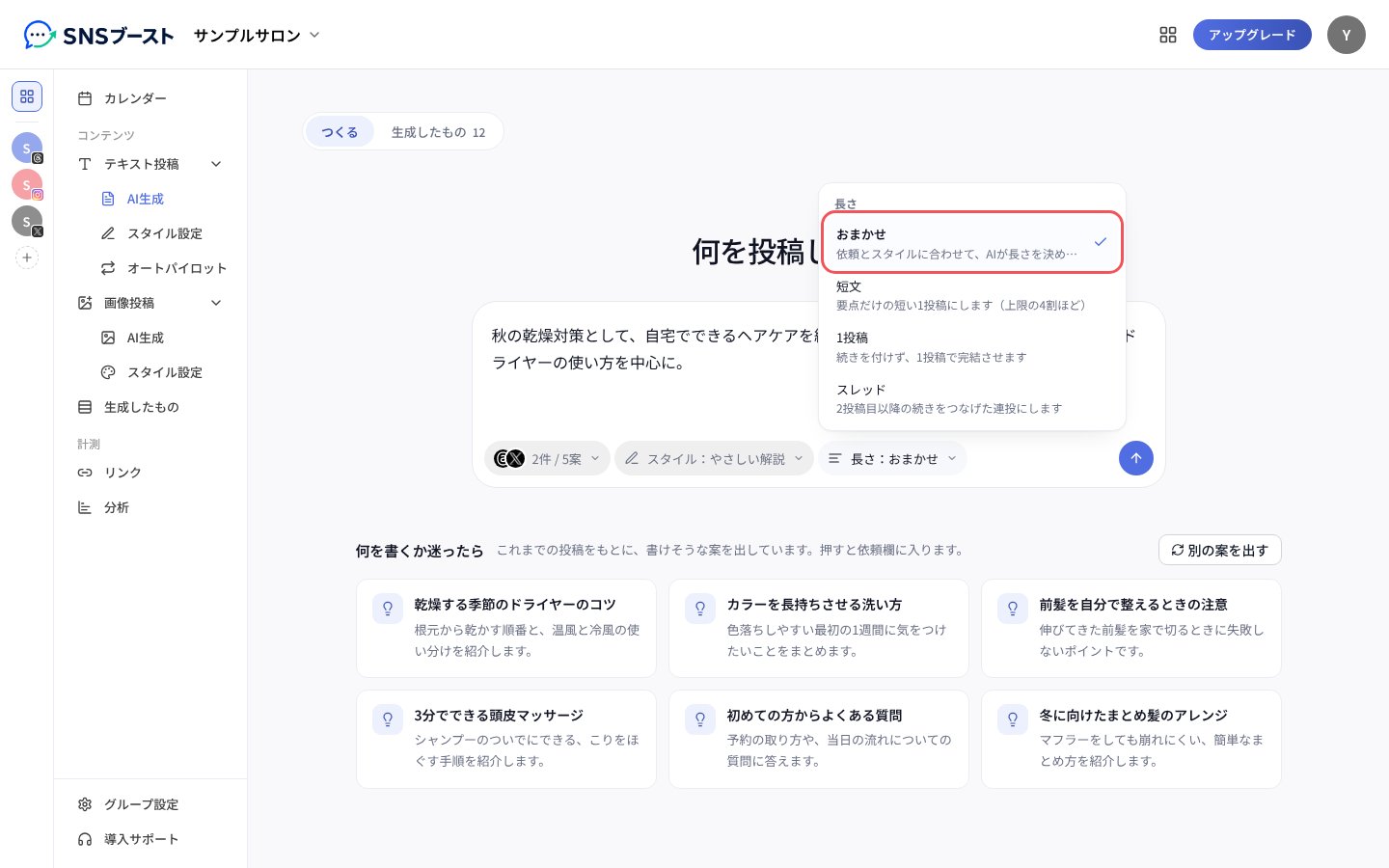This screenshot has height=868, width=1389.
Task: Collapse the テキスト投稿 section chevron
Action: [x=216, y=164]
